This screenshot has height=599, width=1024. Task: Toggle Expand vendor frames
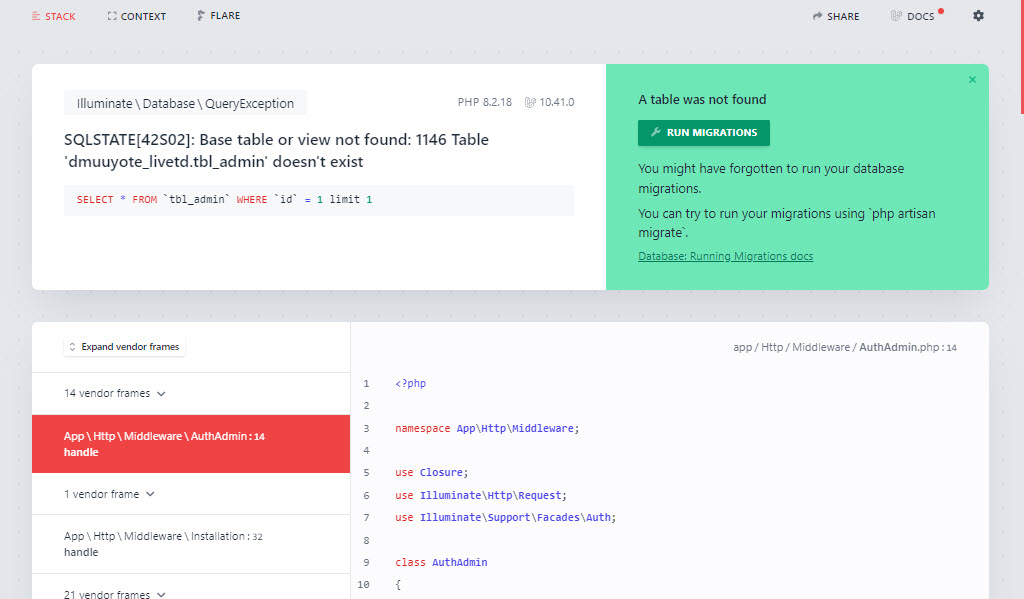[124, 347]
